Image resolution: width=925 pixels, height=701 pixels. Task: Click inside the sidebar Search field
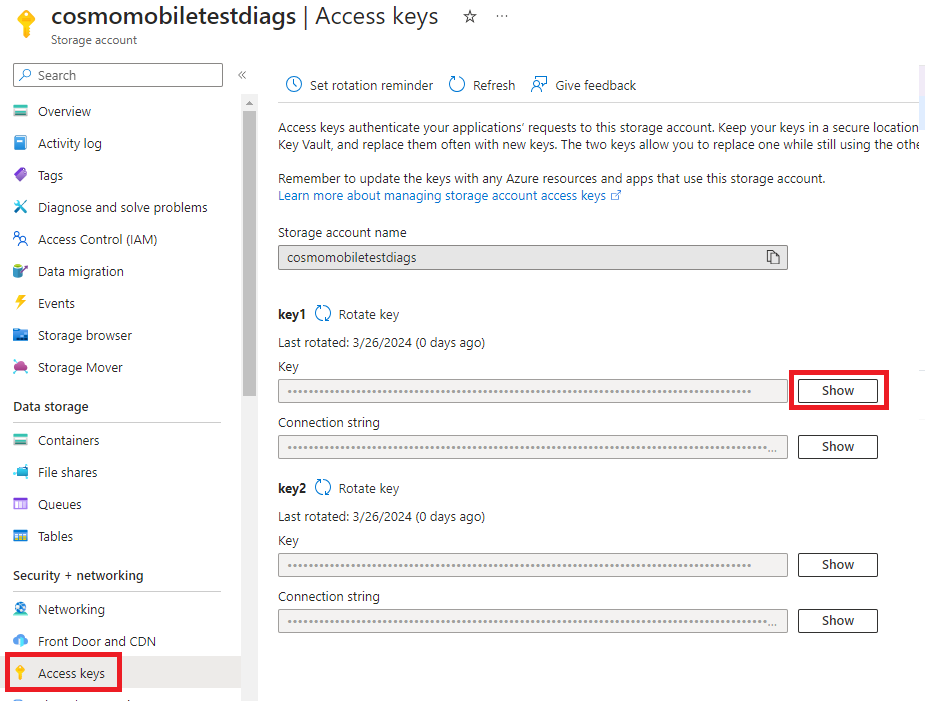pyautogui.click(x=117, y=75)
